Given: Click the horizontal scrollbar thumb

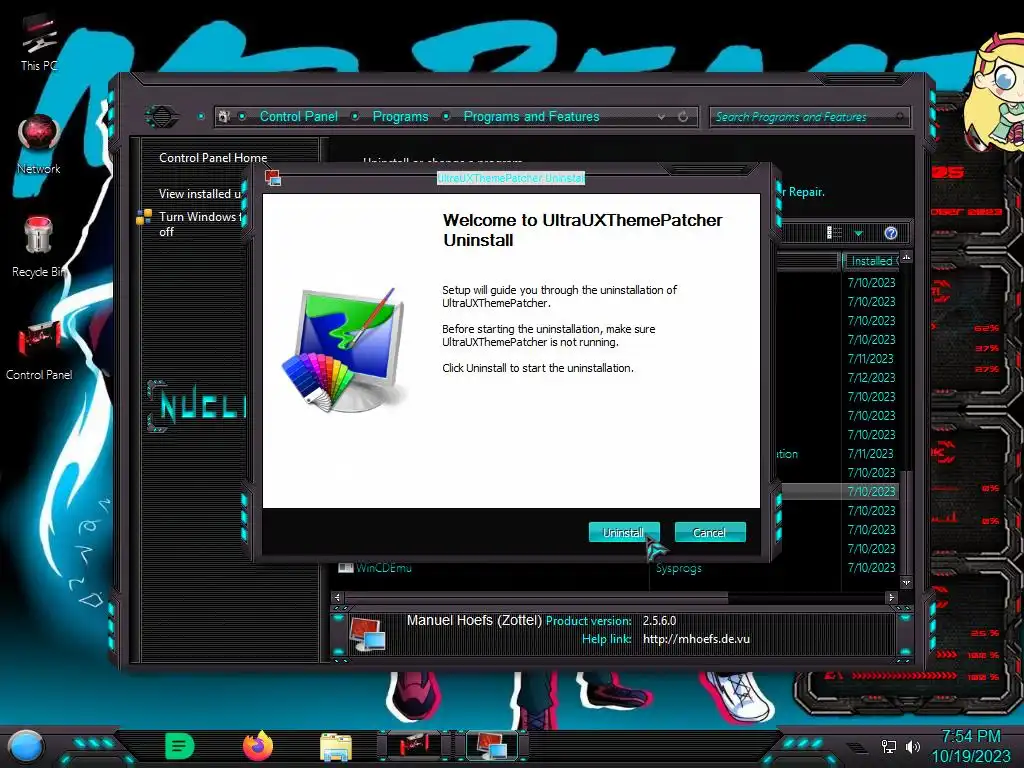Looking at the screenshot, I should click(536, 597).
